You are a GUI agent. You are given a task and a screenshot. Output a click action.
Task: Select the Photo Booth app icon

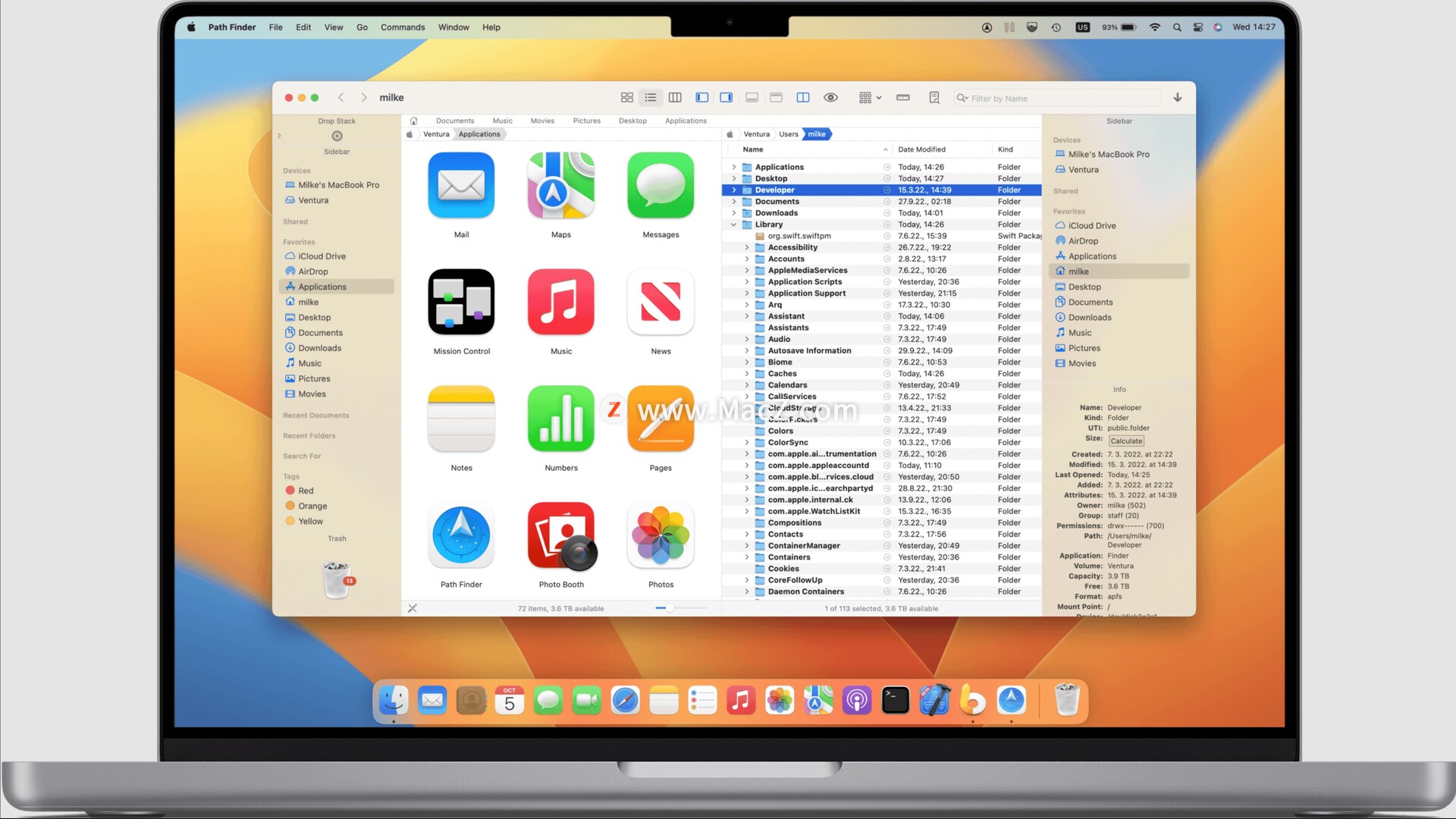(x=561, y=535)
